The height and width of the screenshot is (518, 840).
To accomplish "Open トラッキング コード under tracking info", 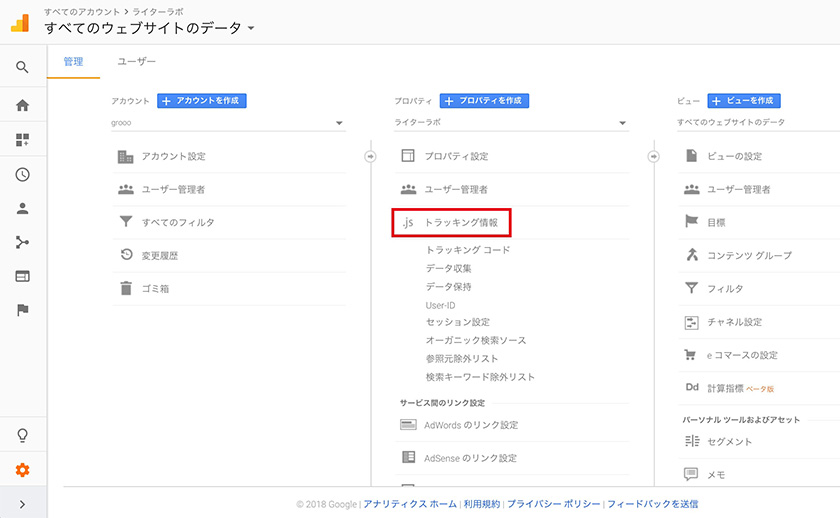I will pyautogui.click(x=468, y=250).
